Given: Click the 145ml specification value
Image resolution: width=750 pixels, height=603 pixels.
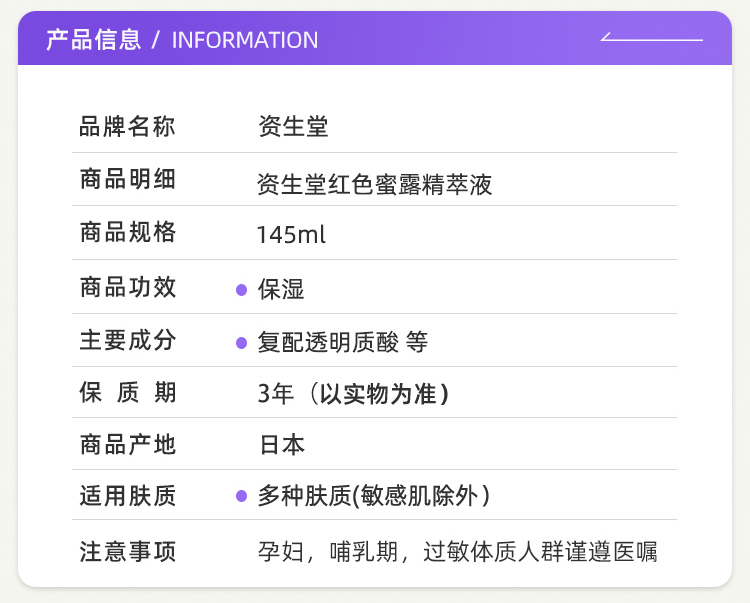Looking at the screenshot, I should (291, 235).
